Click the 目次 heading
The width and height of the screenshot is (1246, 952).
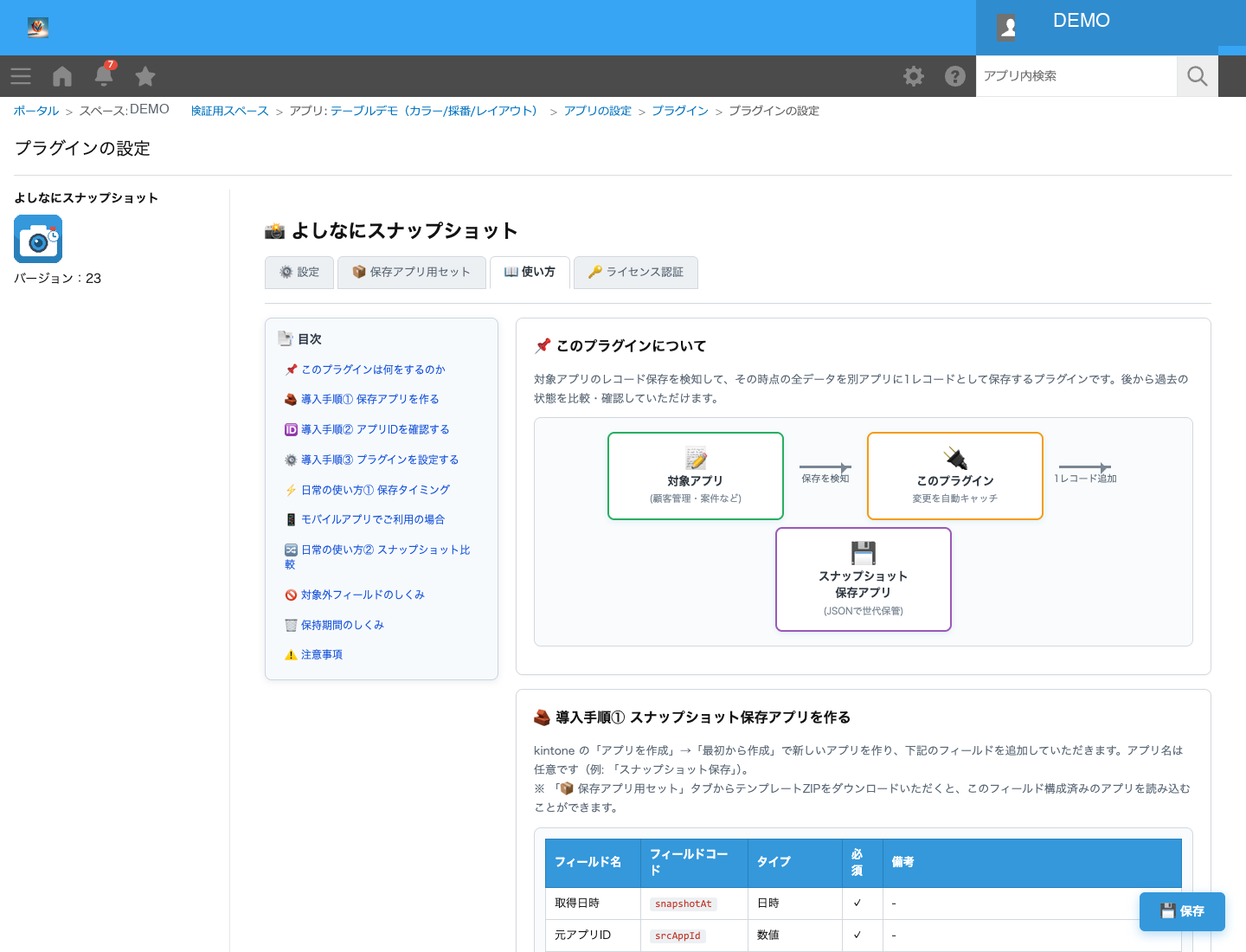[300, 339]
